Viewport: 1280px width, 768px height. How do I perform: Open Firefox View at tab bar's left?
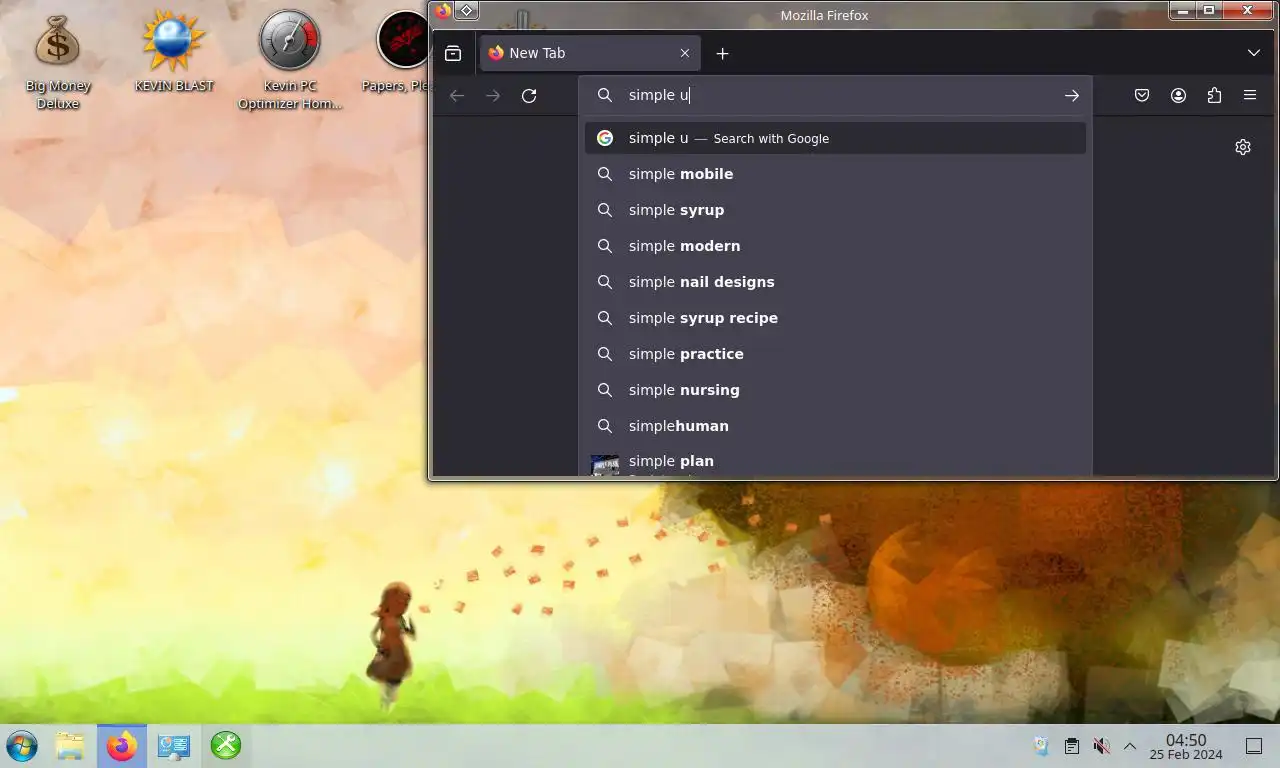pyautogui.click(x=453, y=53)
